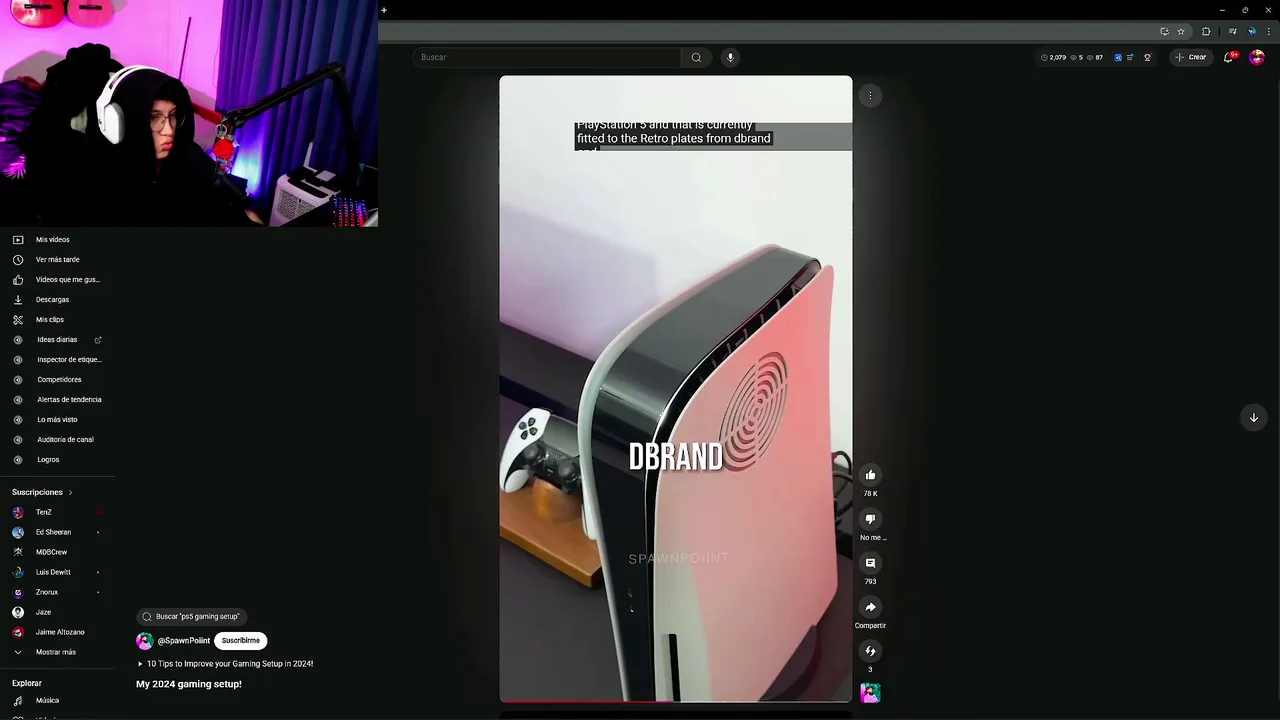Screen dimensions: 1280x720
Task: Open Mis videos in the sidebar
Action: [x=52, y=240]
